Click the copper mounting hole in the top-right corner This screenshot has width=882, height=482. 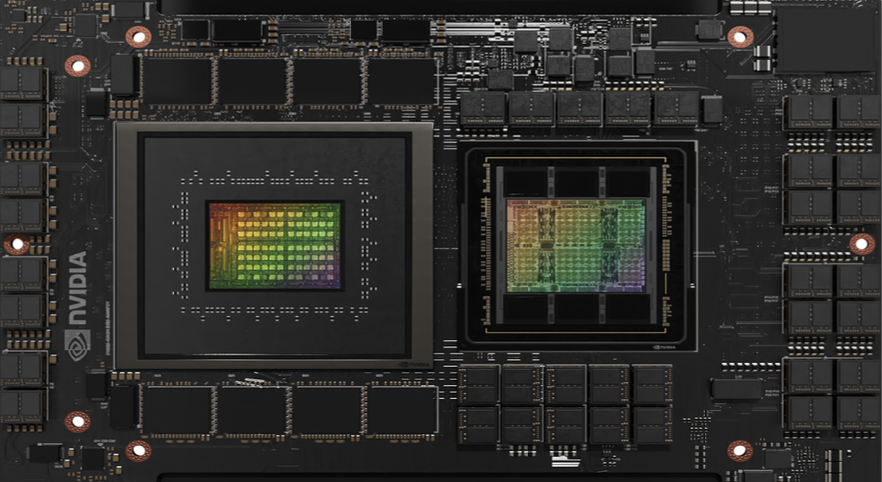pos(739,38)
